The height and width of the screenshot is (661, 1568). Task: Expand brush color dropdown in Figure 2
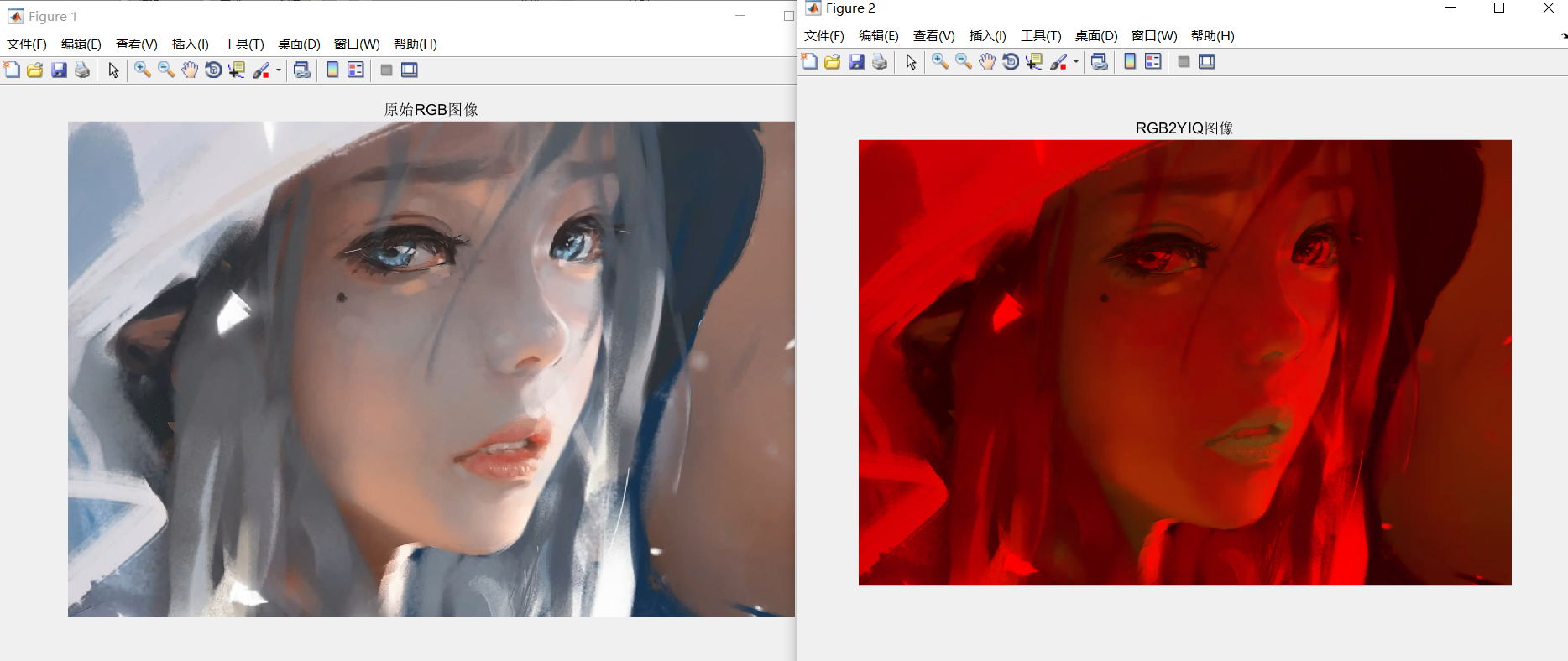[x=1076, y=61]
